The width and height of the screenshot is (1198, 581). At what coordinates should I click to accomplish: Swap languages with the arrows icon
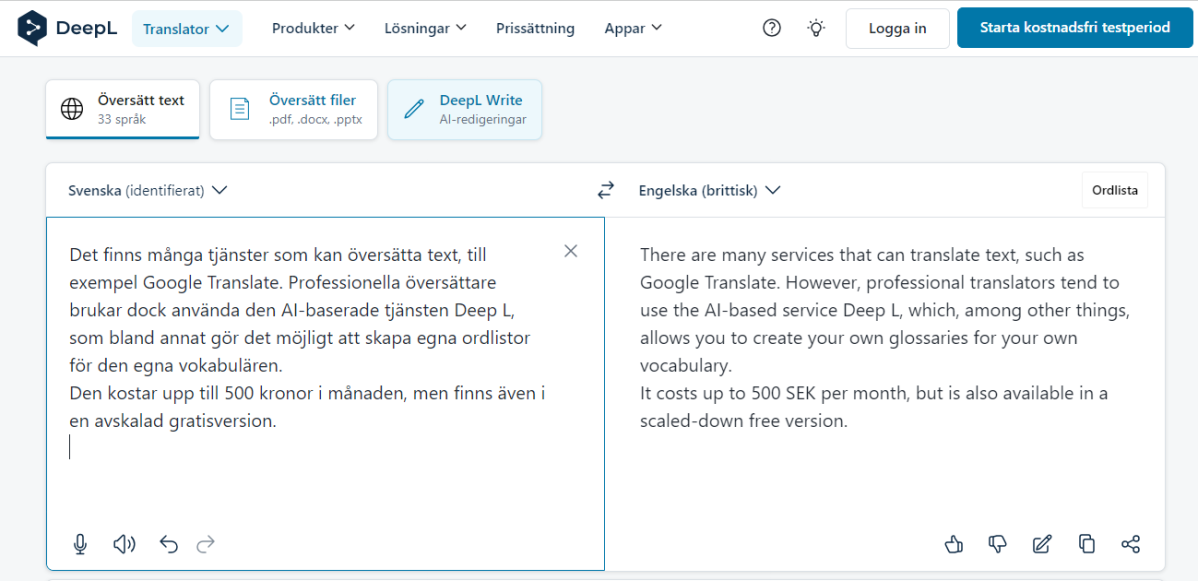click(x=606, y=190)
